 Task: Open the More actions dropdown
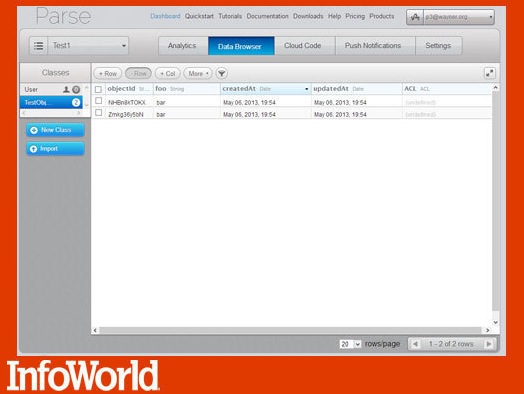(x=198, y=74)
